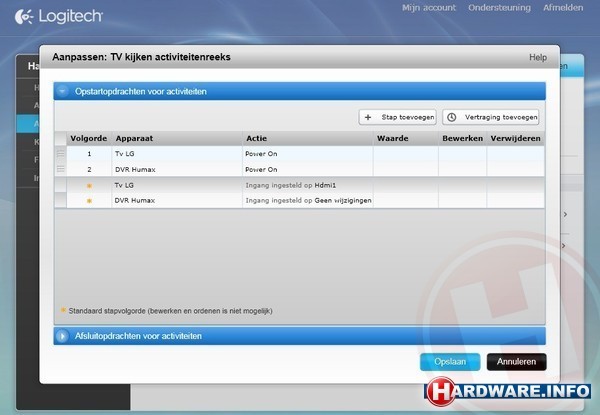Click 'Ingang ingesteld op Geen wijzigingen' cell
The image size is (600, 415).
tap(308, 200)
